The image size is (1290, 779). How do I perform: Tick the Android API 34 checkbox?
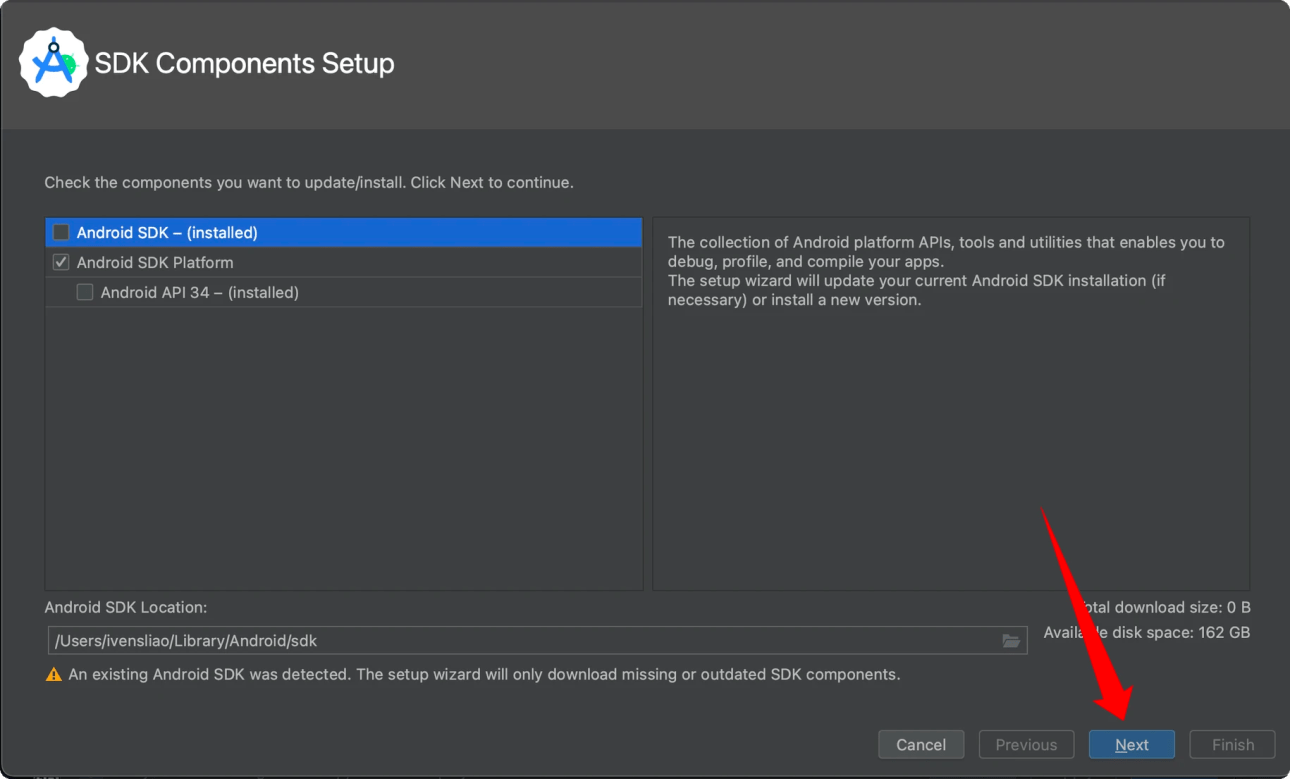pos(85,293)
